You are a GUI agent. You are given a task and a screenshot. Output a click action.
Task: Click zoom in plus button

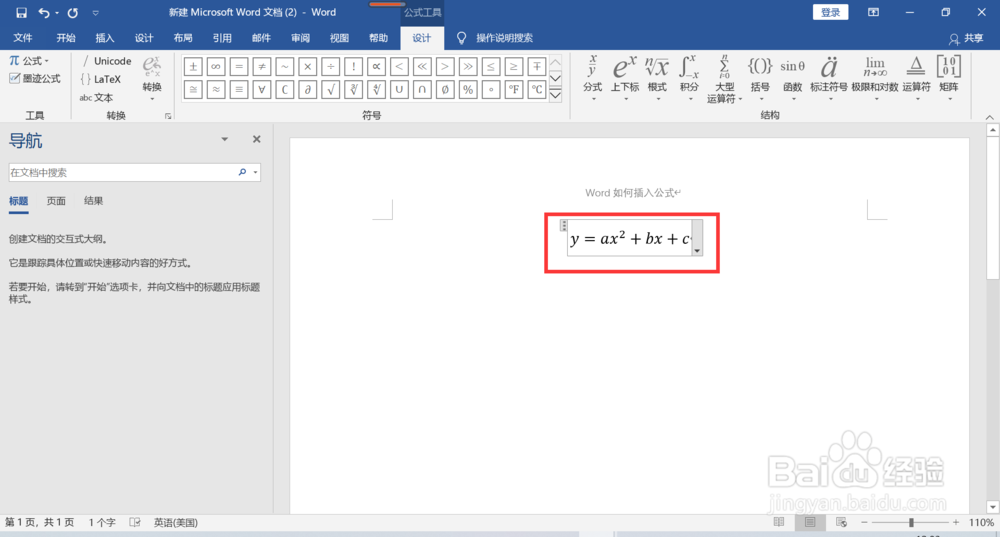(x=956, y=522)
